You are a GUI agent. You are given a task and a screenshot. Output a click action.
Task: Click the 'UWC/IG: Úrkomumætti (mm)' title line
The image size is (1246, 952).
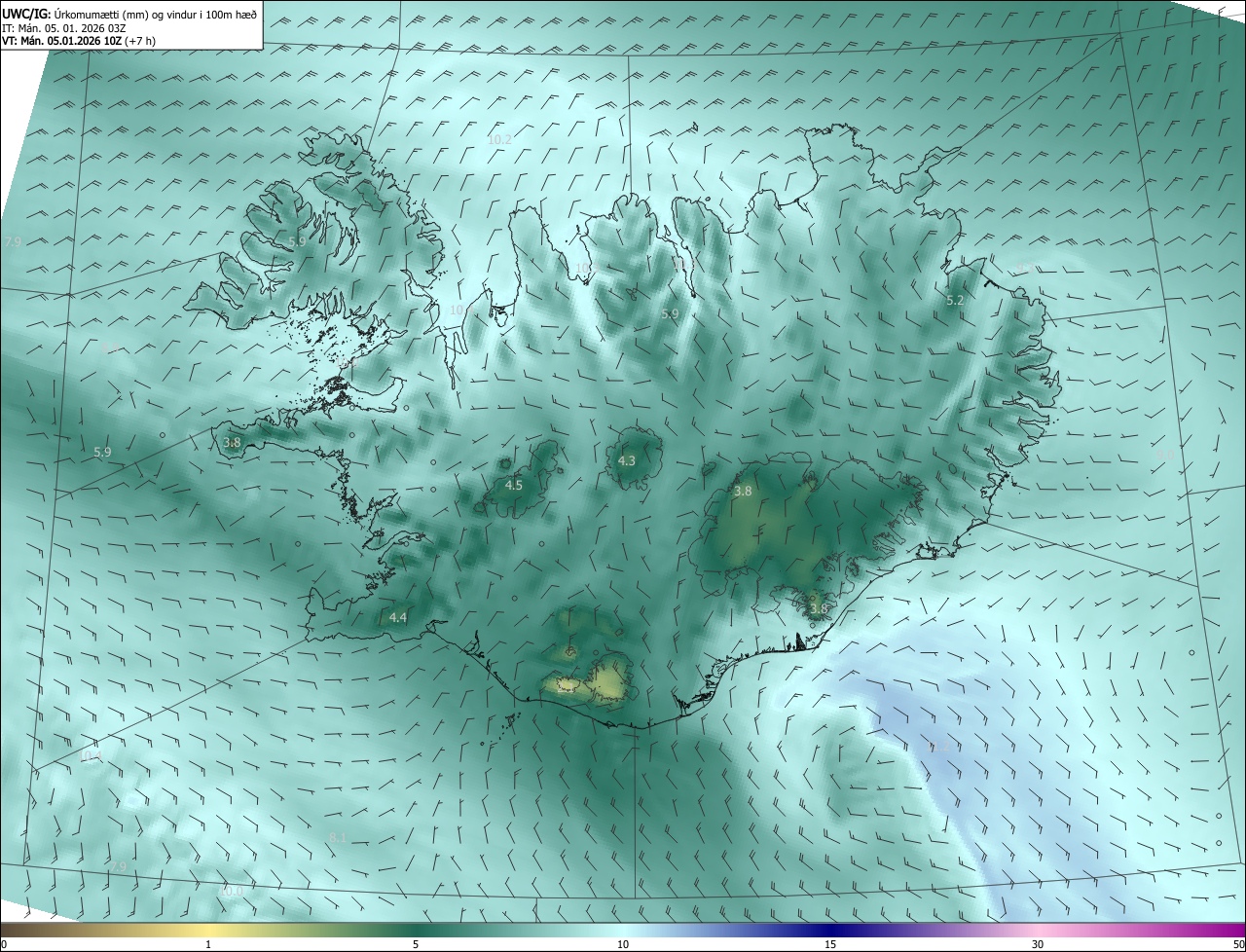coord(129,14)
